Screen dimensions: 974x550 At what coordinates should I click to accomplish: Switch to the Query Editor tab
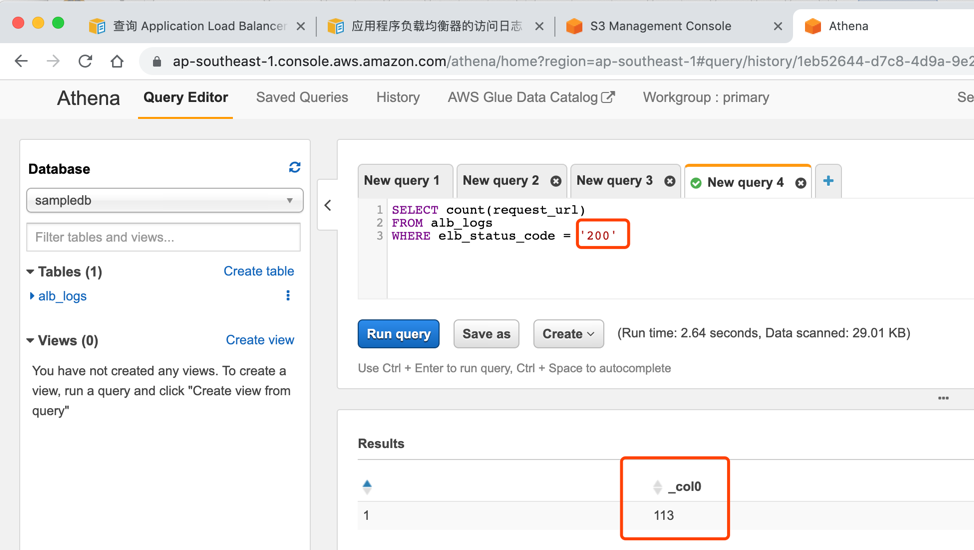[x=186, y=98]
